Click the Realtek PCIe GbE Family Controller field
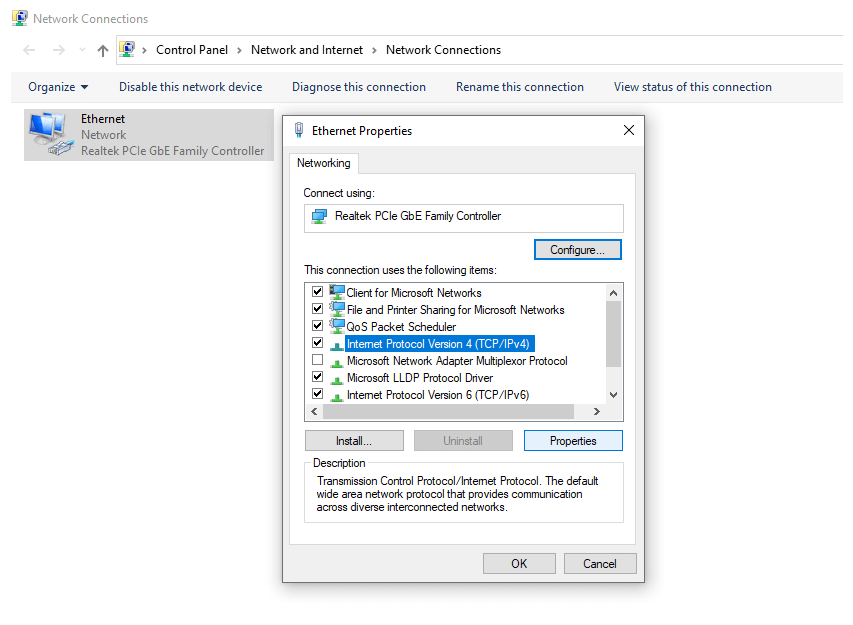The width and height of the screenshot is (853, 625). pyautogui.click(x=463, y=218)
